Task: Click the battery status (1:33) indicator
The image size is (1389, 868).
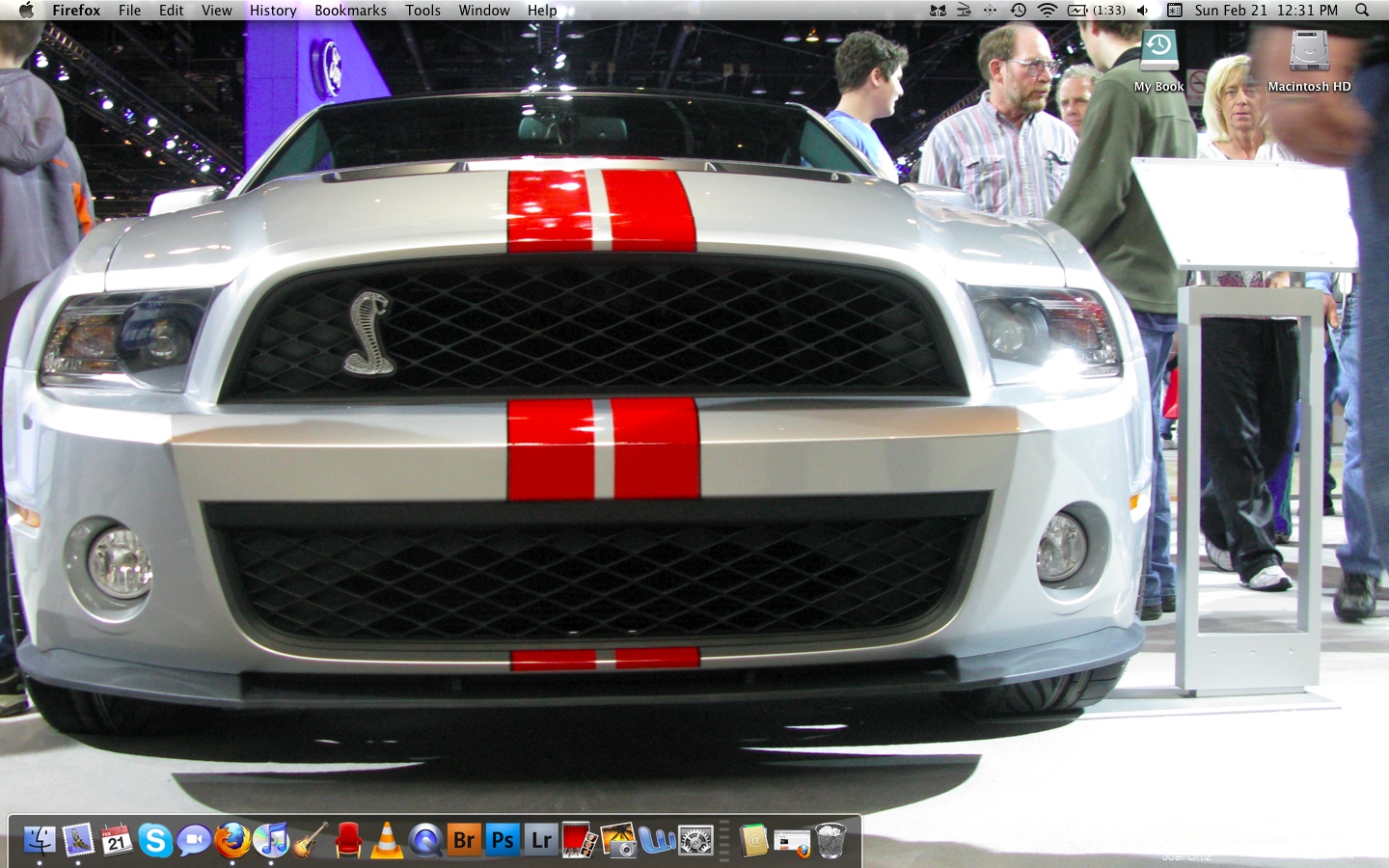Action: (1097, 11)
